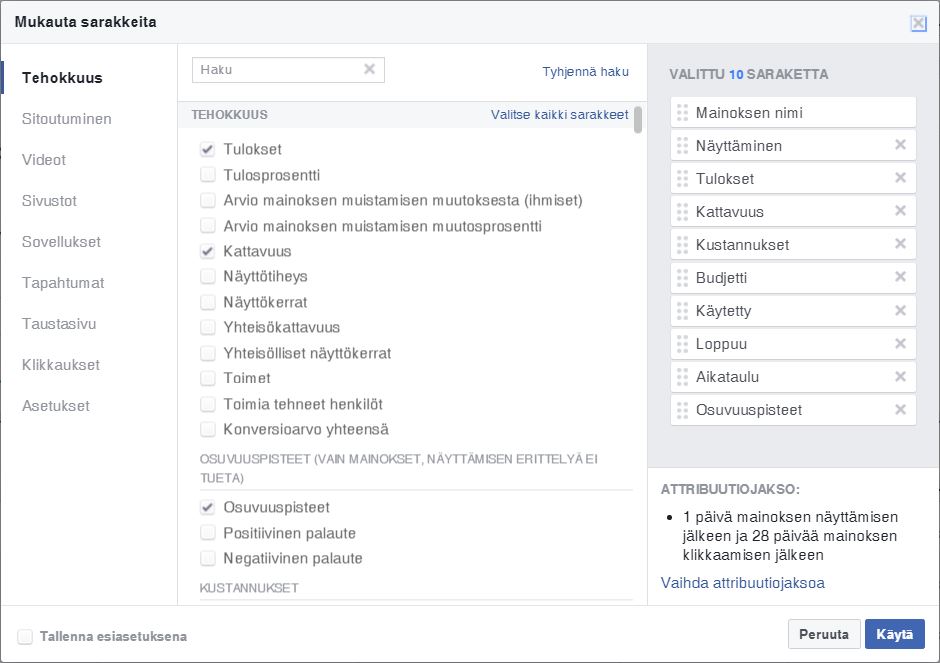Viewport: 940px width, 663px height.
Task: Select the Mainoksen nimi column row
Action: coord(793,113)
